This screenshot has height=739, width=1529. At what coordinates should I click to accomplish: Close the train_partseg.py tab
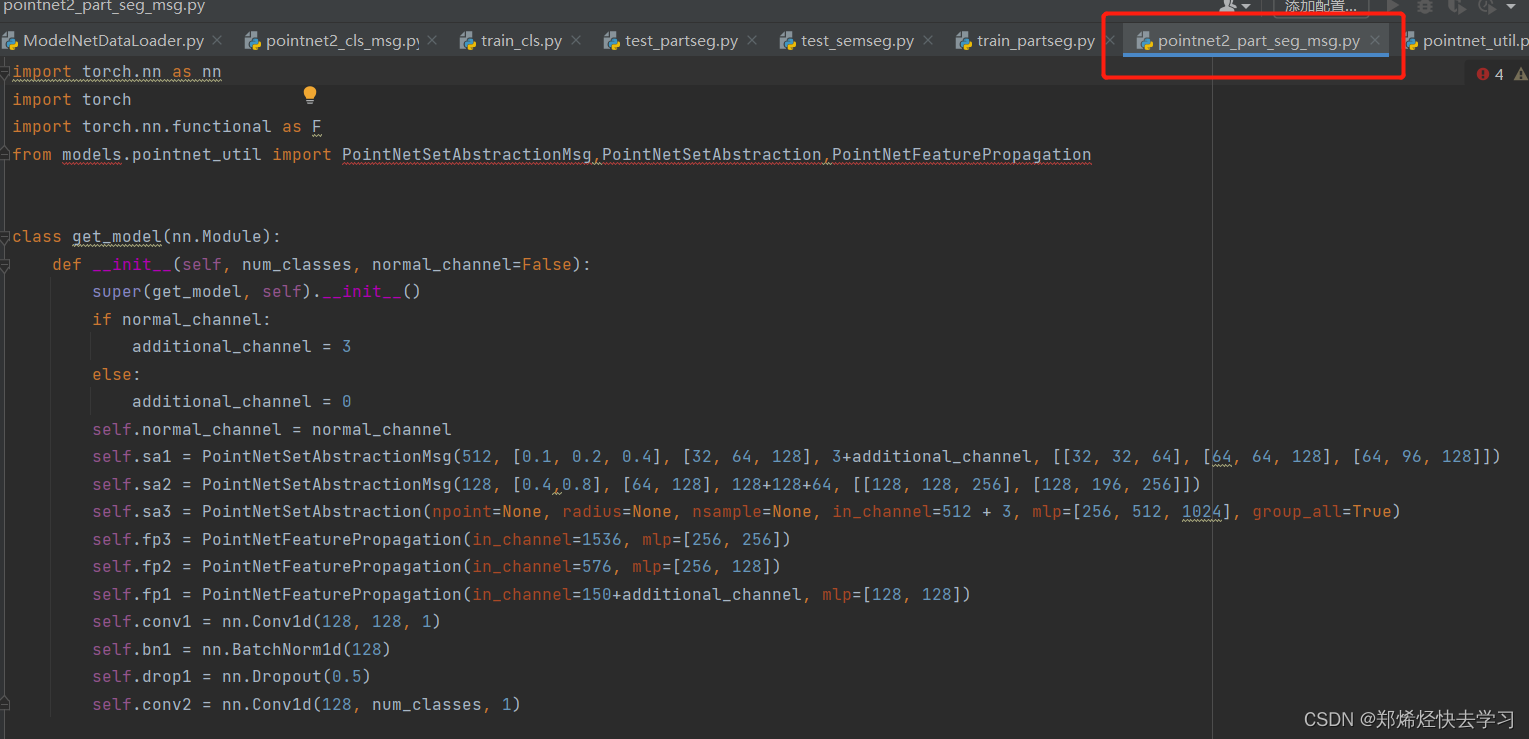click(1109, 41)
